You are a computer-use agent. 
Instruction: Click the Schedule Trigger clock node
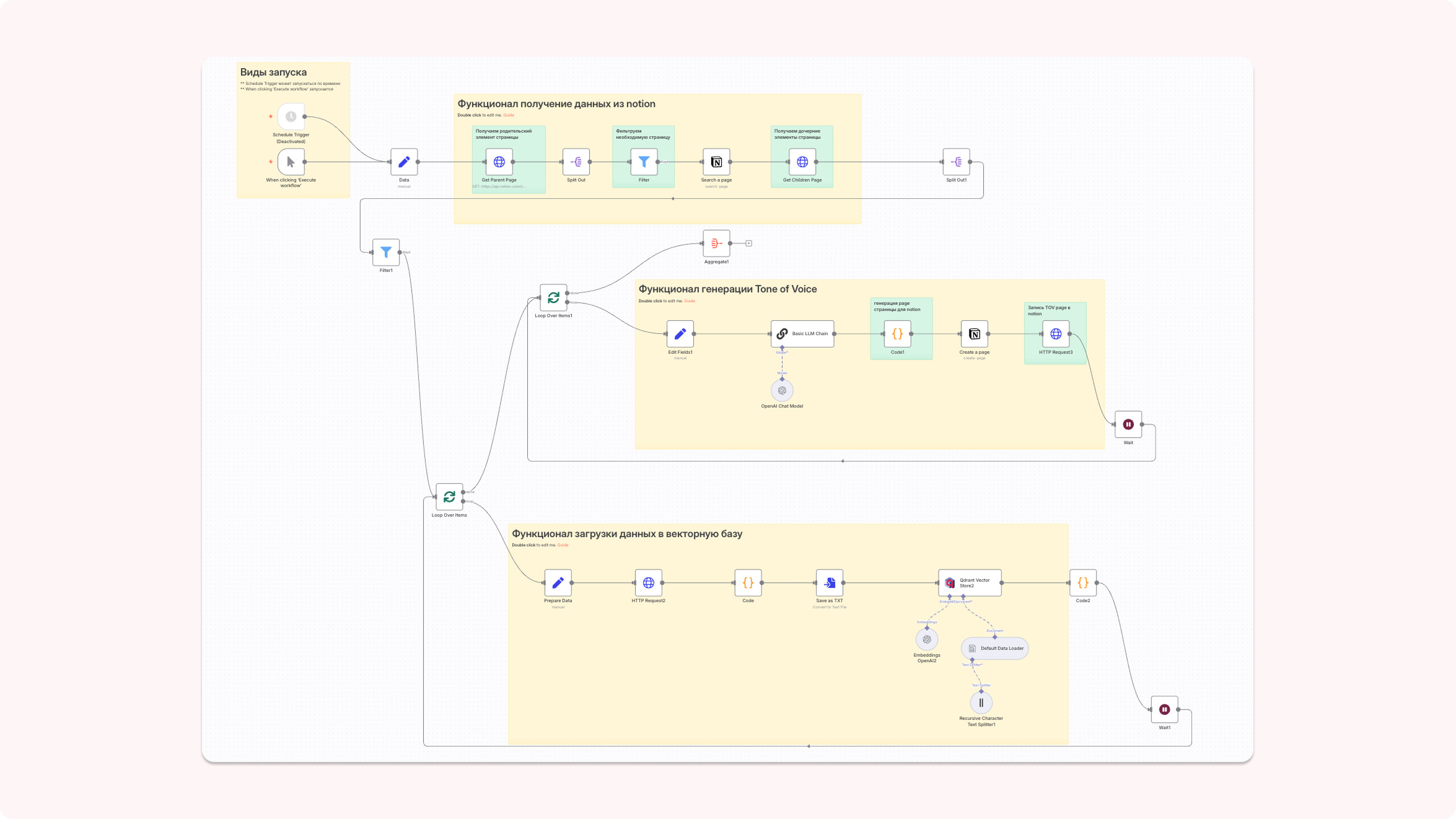tap(291, 116)
